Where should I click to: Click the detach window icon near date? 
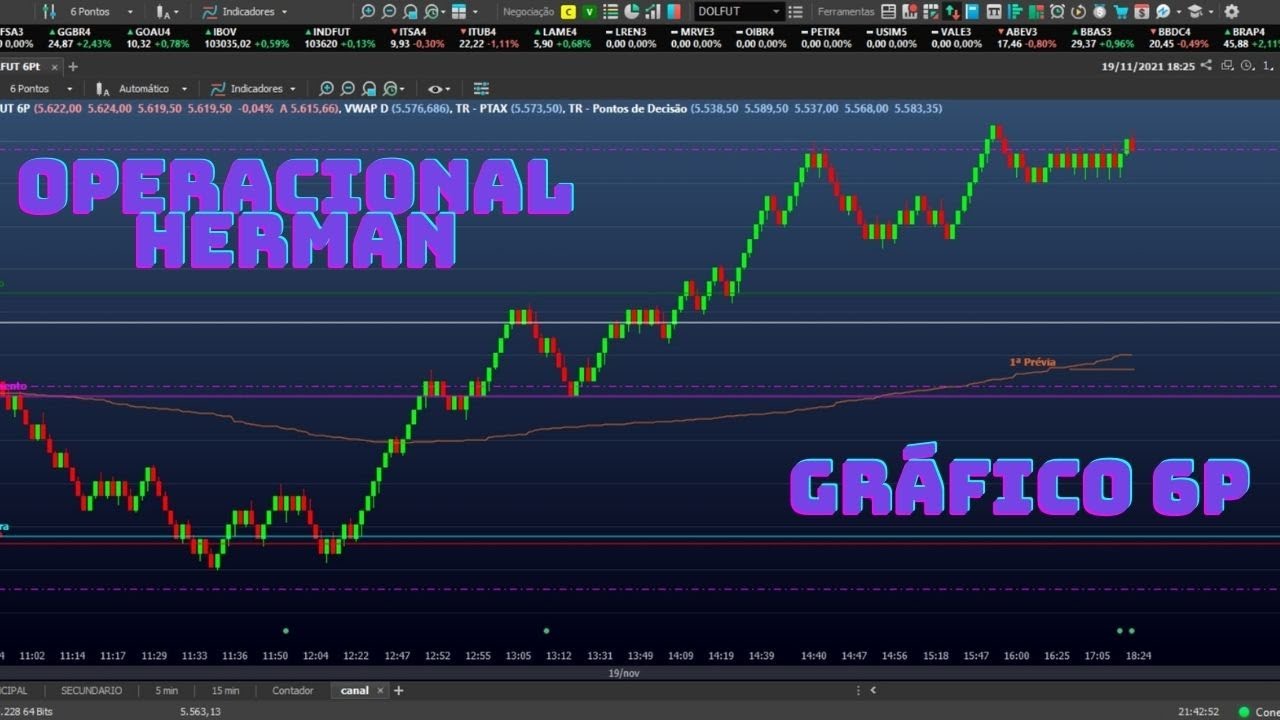[x=1226, y=65]
